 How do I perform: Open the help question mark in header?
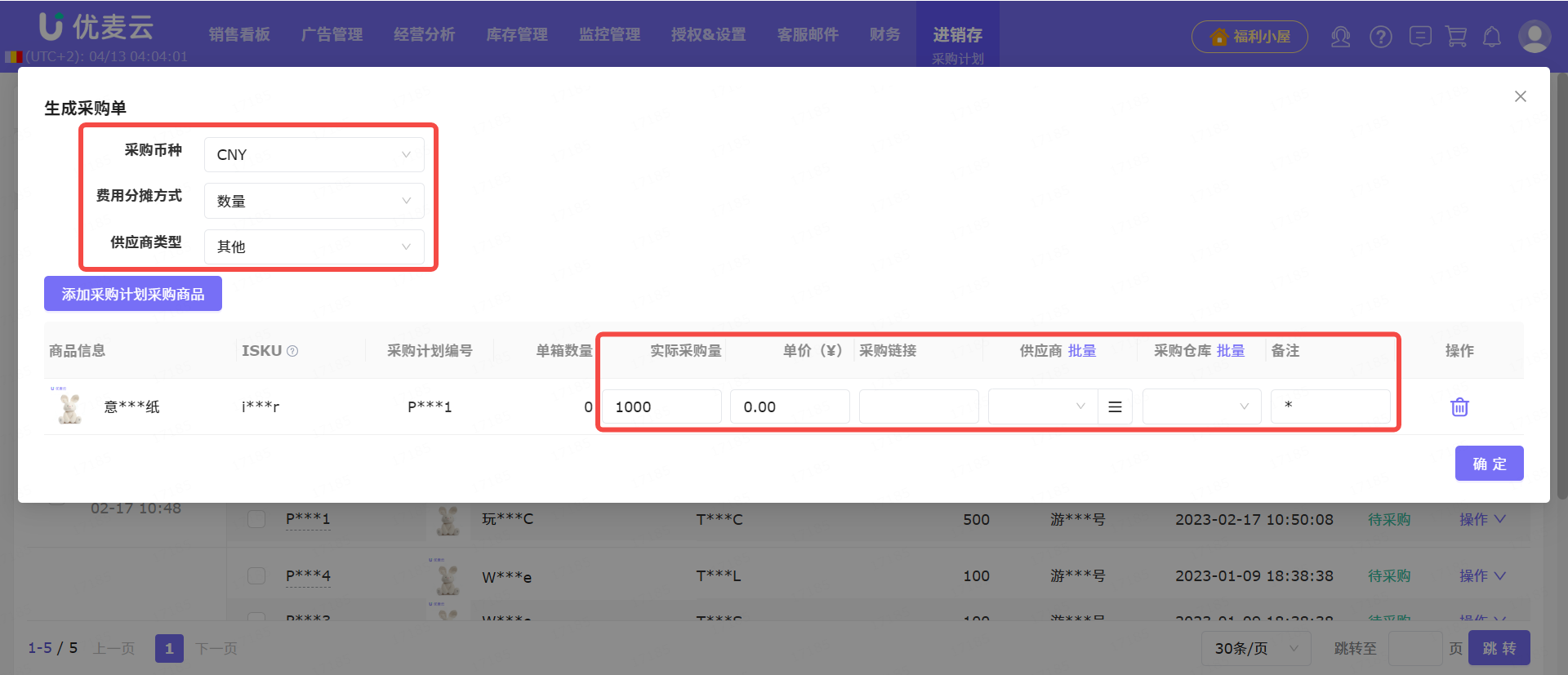1380,37
